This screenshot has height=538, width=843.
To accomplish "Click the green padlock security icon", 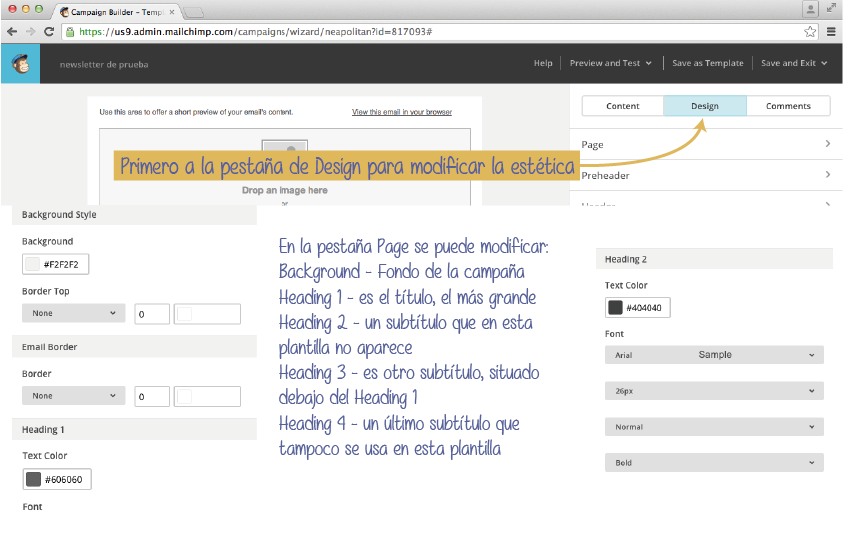I will (70, 32).
